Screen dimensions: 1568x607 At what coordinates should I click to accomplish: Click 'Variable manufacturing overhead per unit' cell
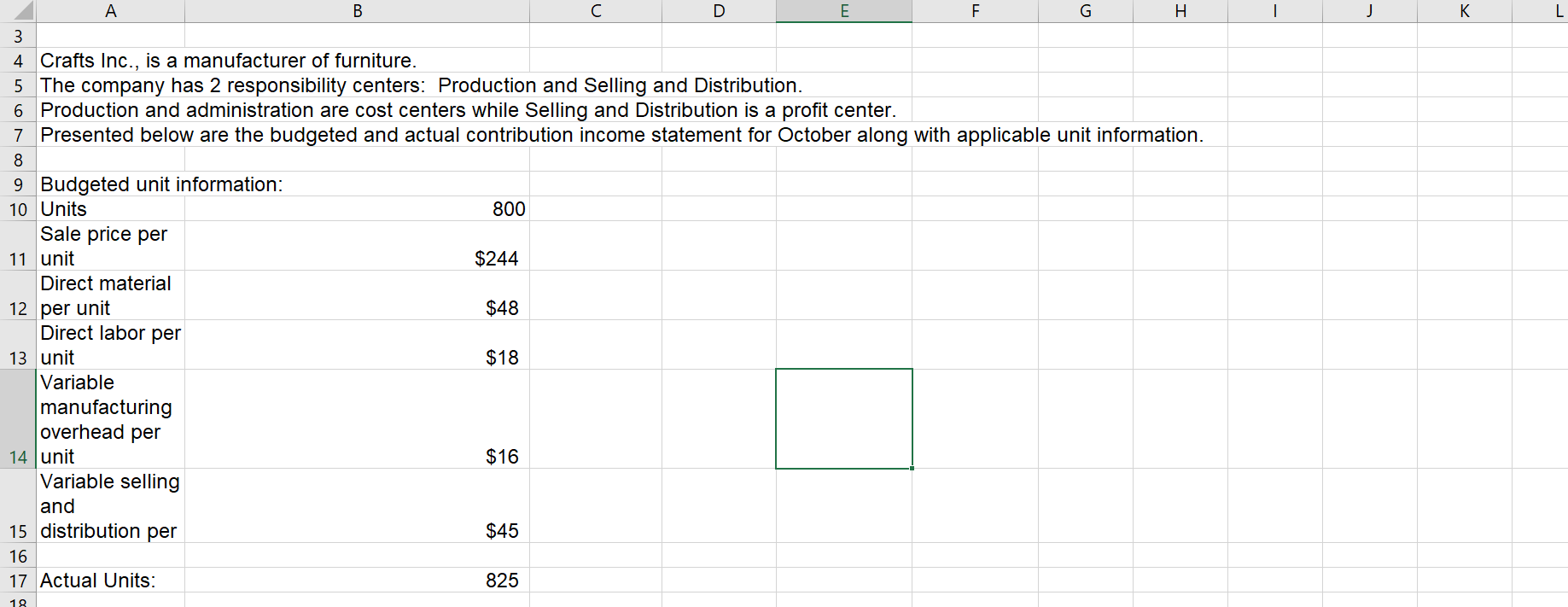point(110,419)
